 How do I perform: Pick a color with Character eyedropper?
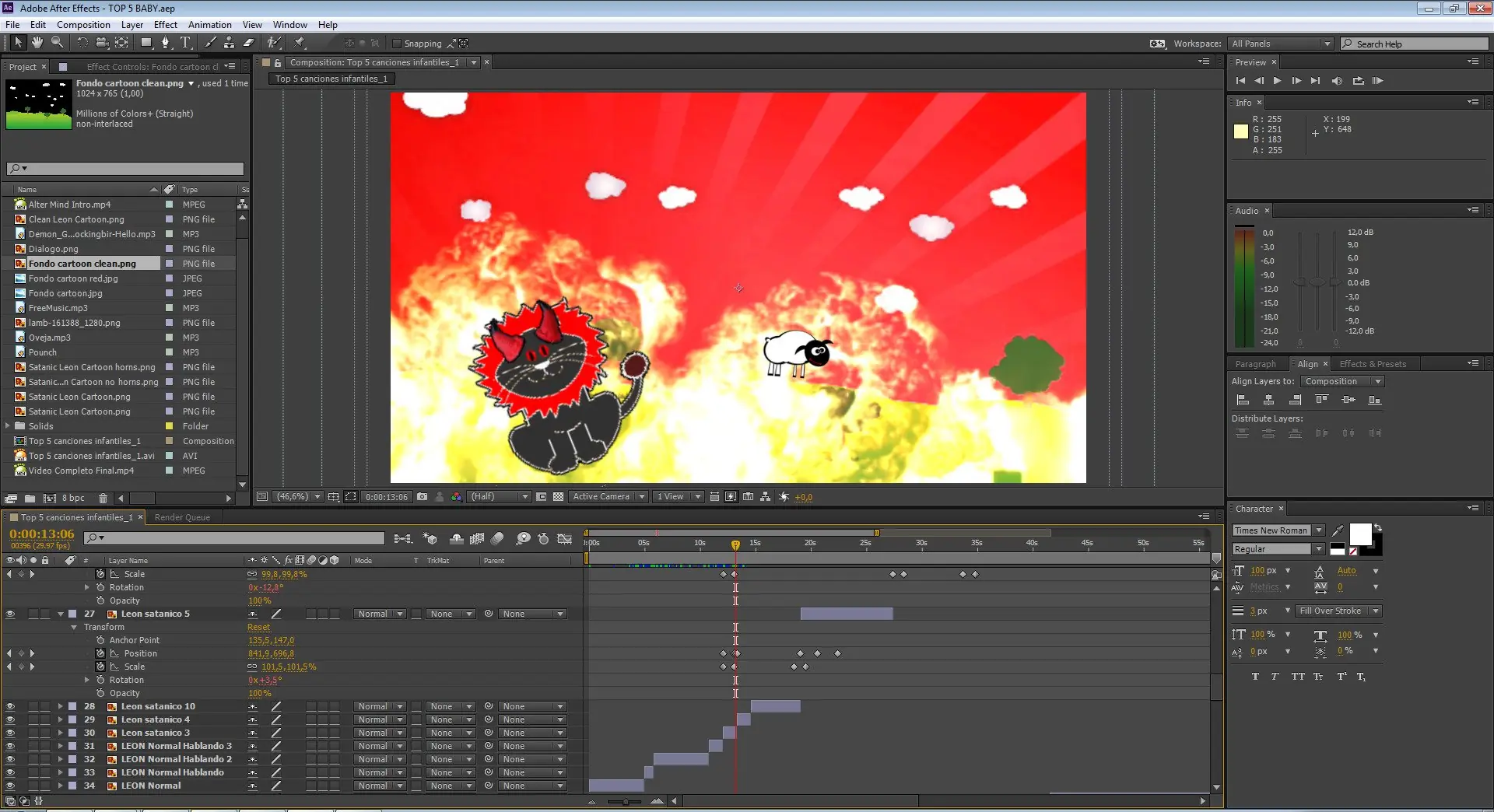pyautogui.click(x=1338, y=530)
